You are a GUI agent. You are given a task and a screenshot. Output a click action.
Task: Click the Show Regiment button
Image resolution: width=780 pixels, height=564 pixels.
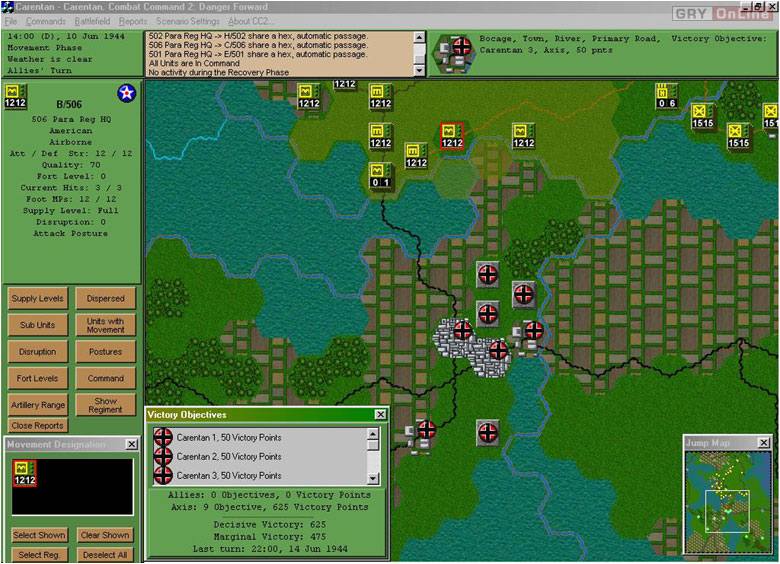pos(106,405)
